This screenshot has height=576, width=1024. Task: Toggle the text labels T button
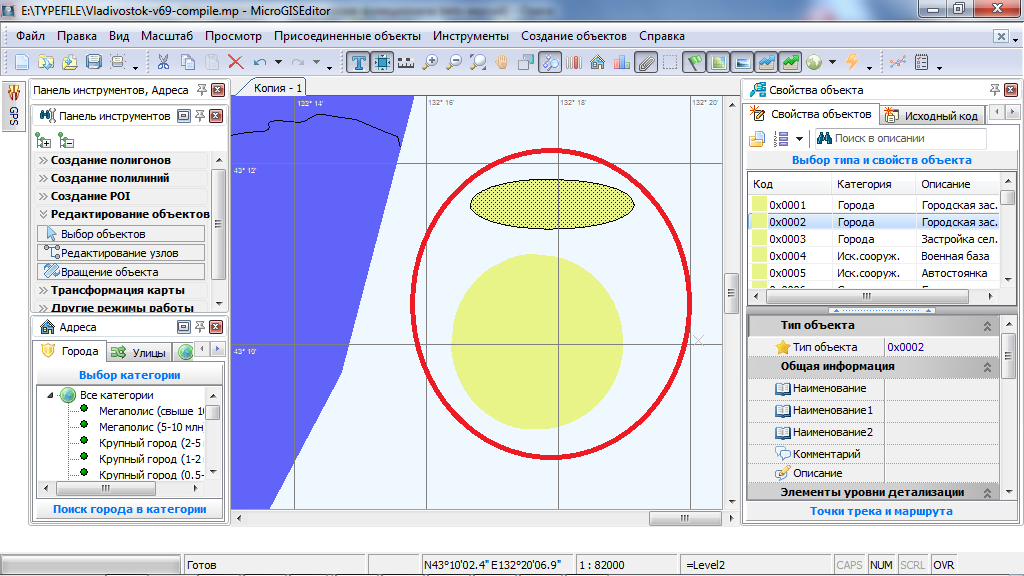tap(359, 62)
